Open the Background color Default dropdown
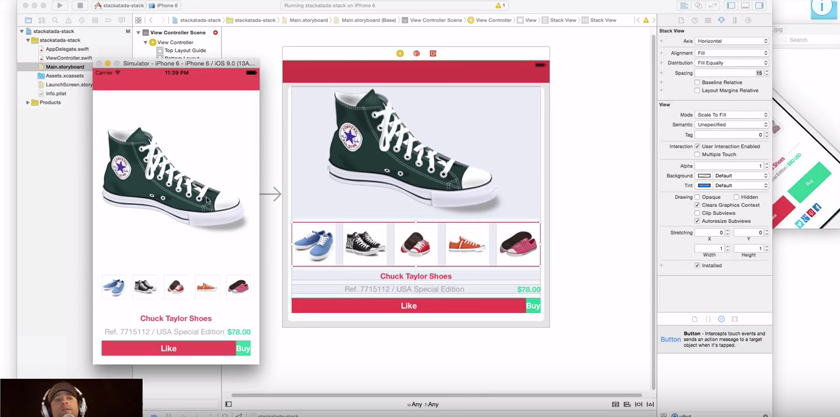 coord(741,176)
